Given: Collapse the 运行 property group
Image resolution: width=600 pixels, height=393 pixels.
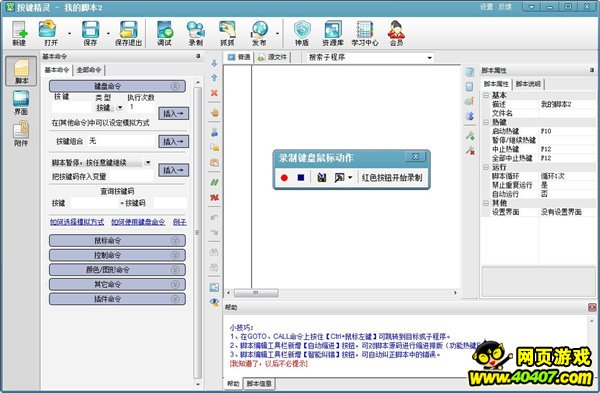Looking at the screenshot, I should (x=486, y=167).
